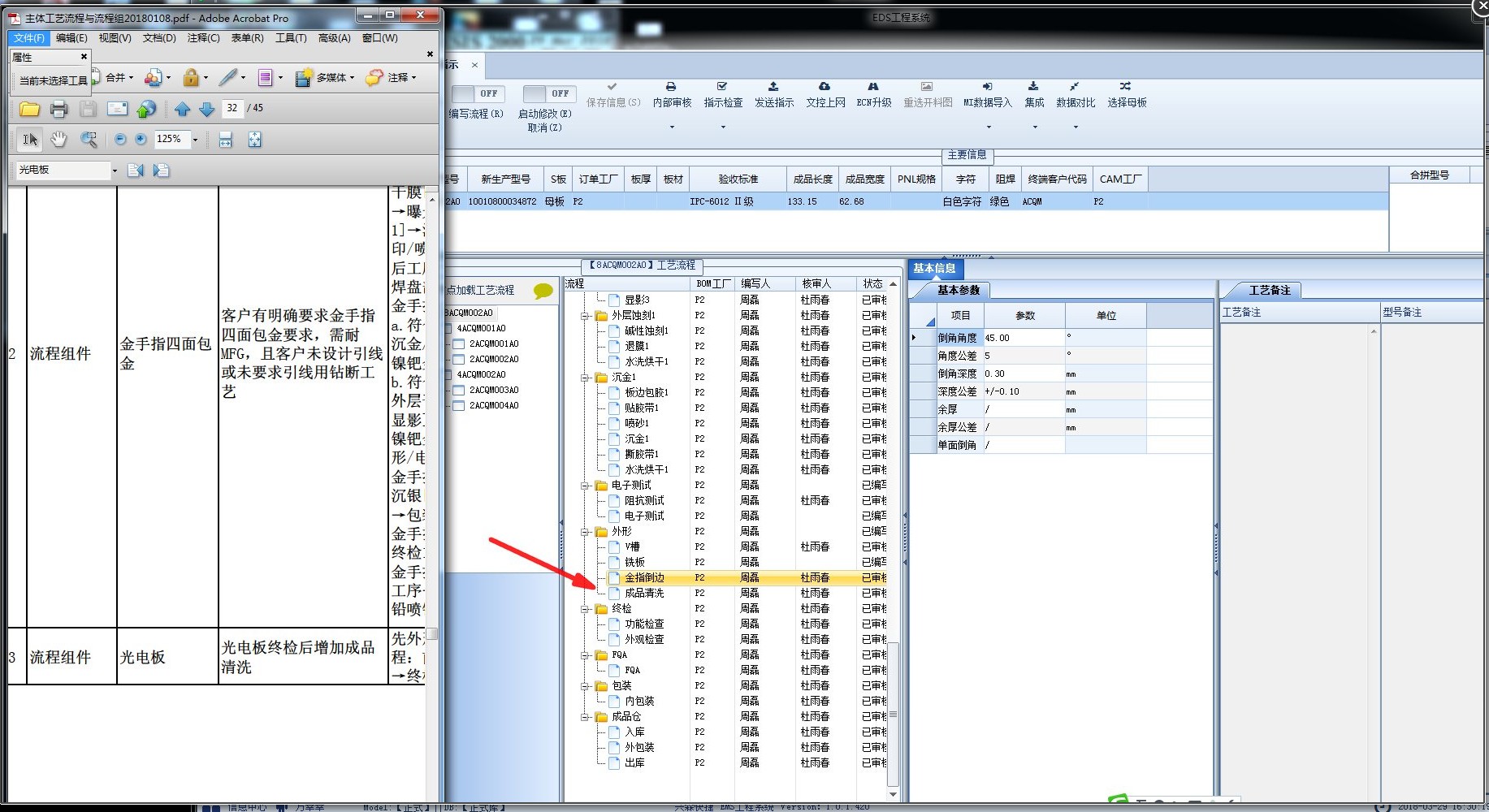Click 发送指示 upload icon button
This screenshot has height=812, width=1489.
pyautogui.click(x=773, y=95)
